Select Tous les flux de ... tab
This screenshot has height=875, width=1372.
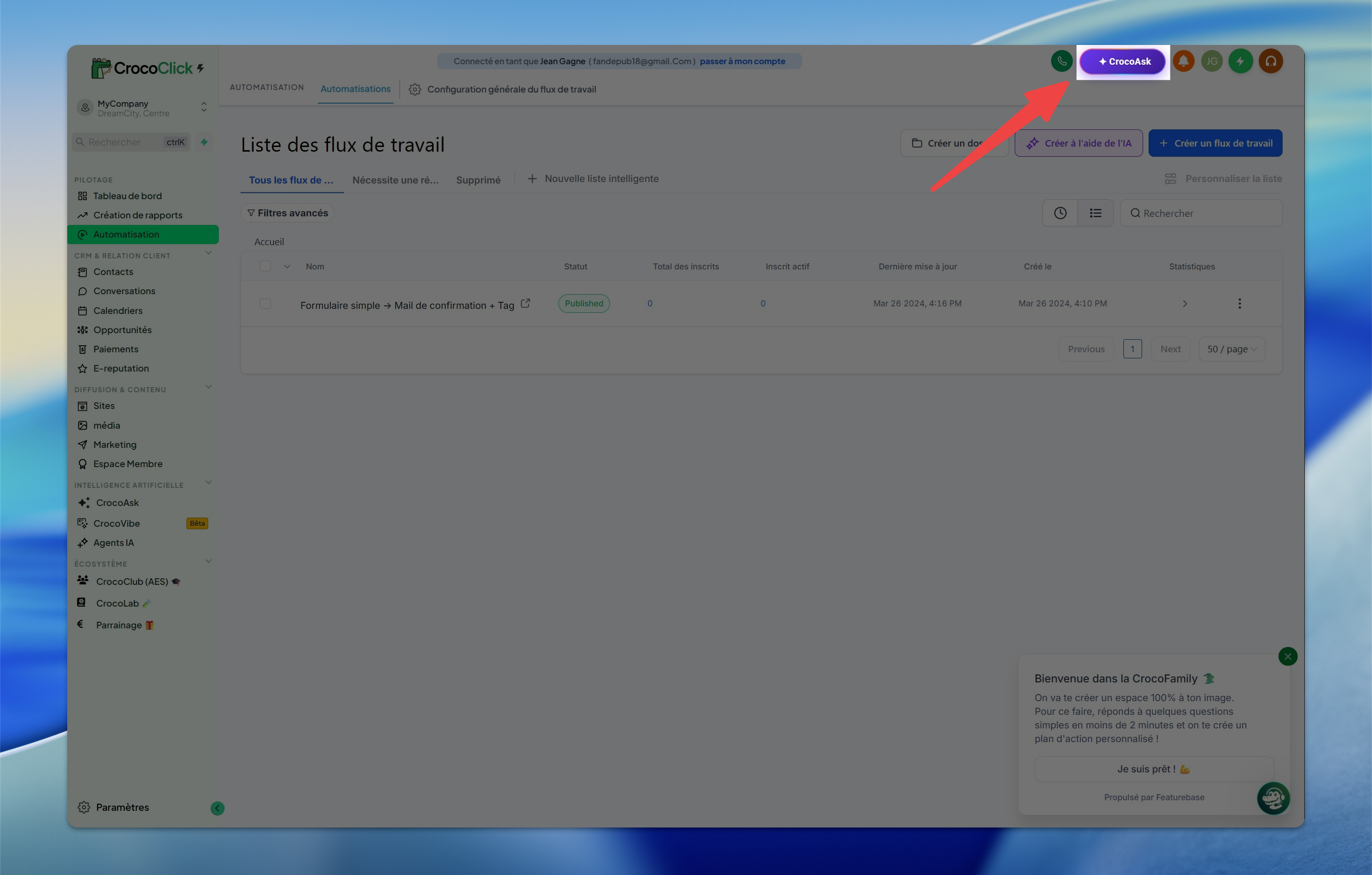click(291, 180)
